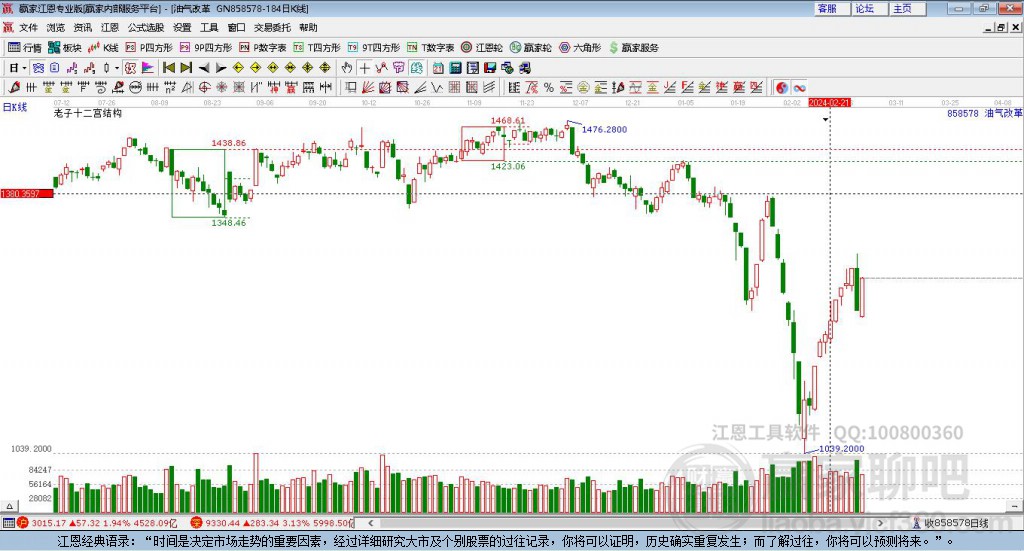Click the scrollbar left arrow below chart
The image size is (1024, 551).
click(370, 523)
